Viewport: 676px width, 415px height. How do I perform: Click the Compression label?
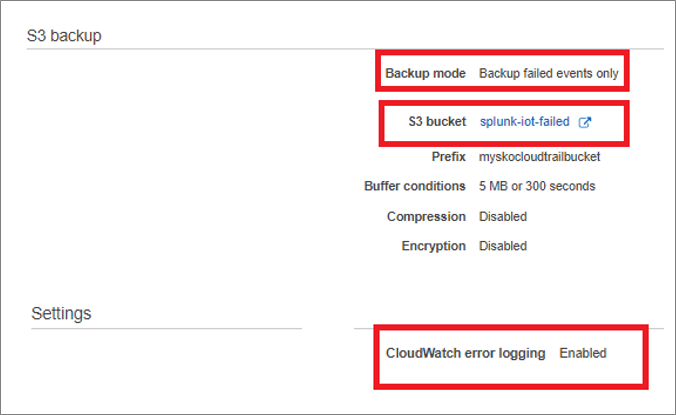click(426, 216)
